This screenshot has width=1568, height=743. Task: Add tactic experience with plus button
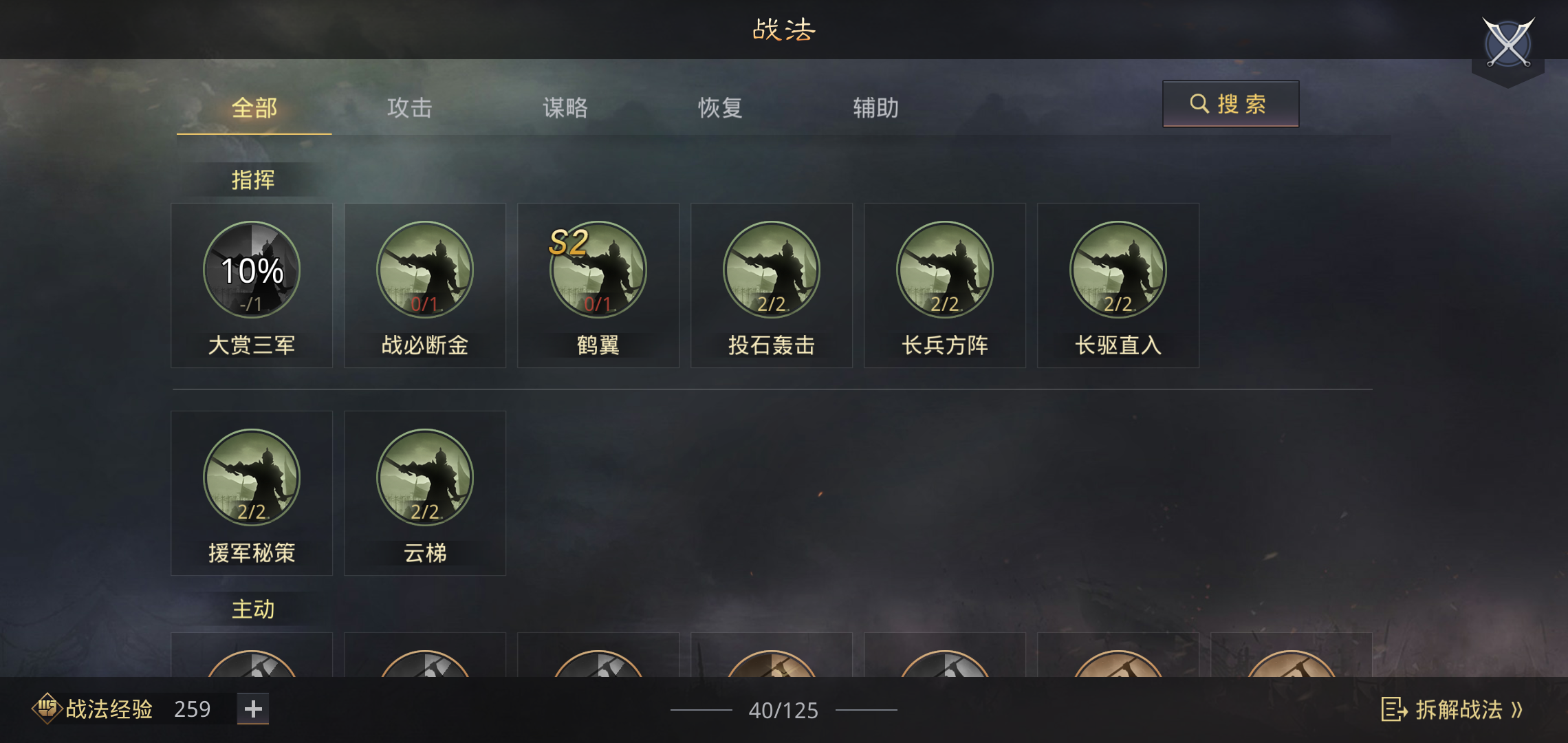(253, 709)
